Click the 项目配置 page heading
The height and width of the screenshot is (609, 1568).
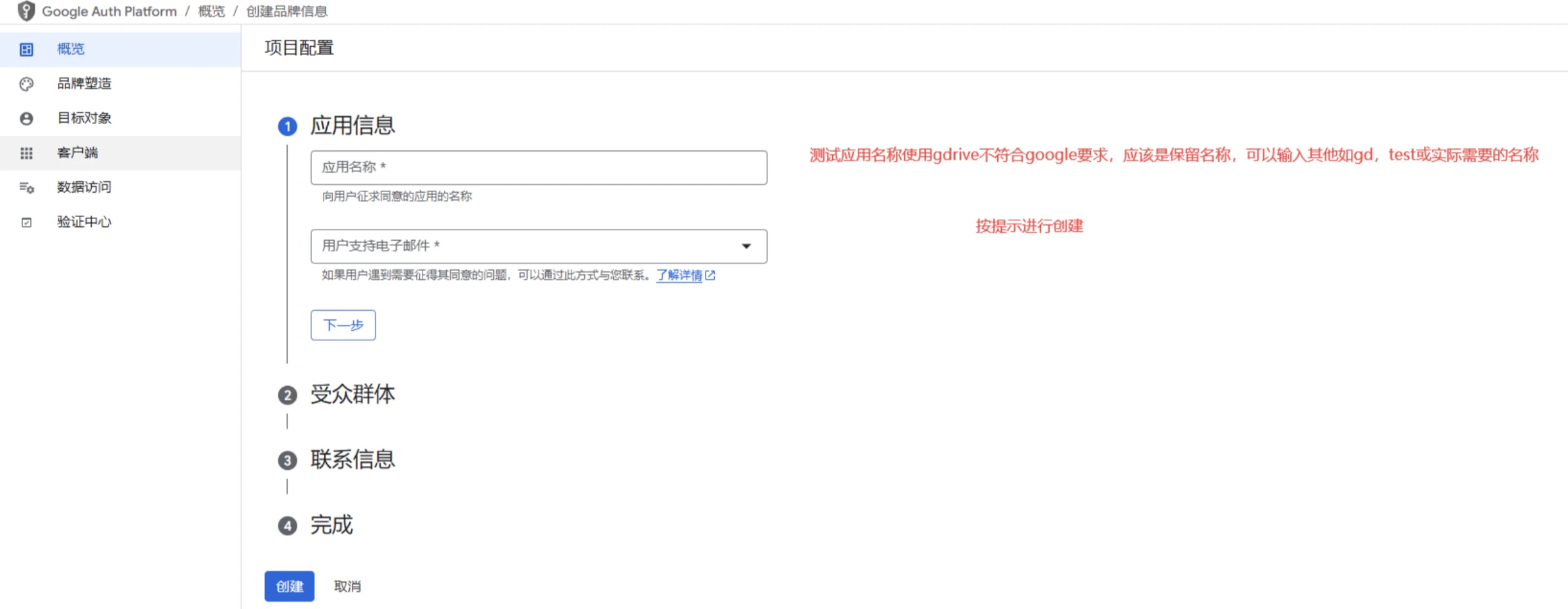tap(299, 48)
